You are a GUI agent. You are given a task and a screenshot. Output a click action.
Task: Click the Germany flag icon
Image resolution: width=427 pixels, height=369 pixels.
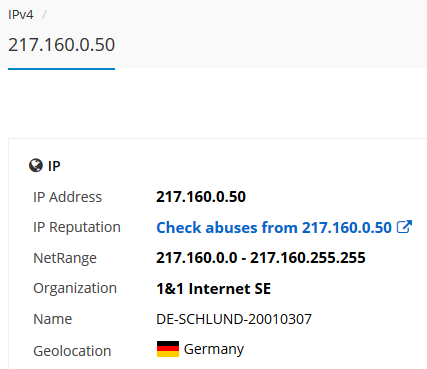coord(168,349)
